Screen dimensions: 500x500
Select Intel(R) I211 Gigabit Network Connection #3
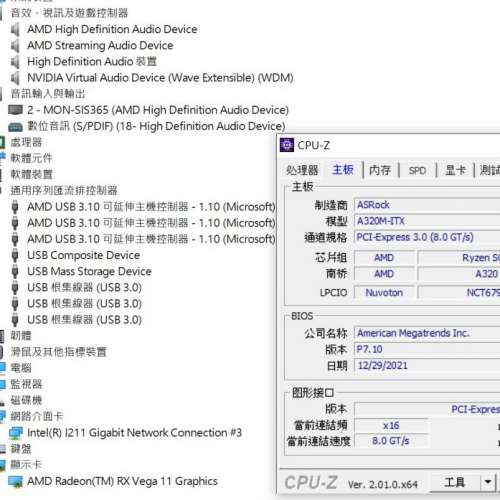134,433
